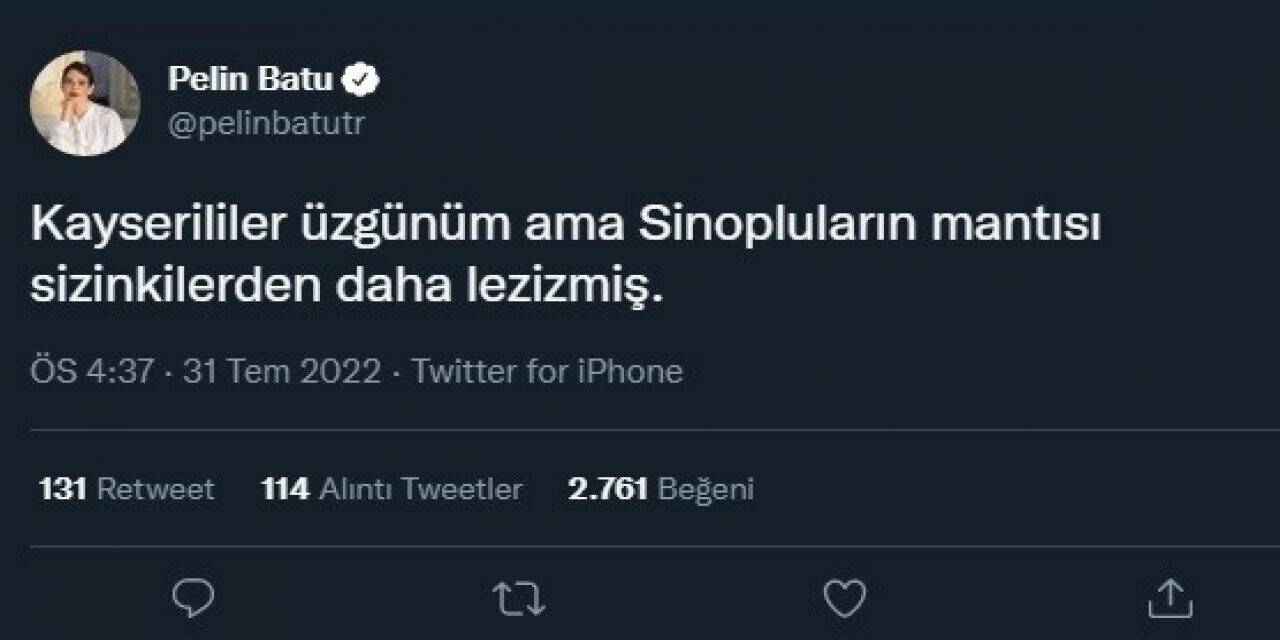This screenshot has width=1280, height=640.
Task: Open the profile by clicking Pelin Batu's name
Action: point(255,80)
